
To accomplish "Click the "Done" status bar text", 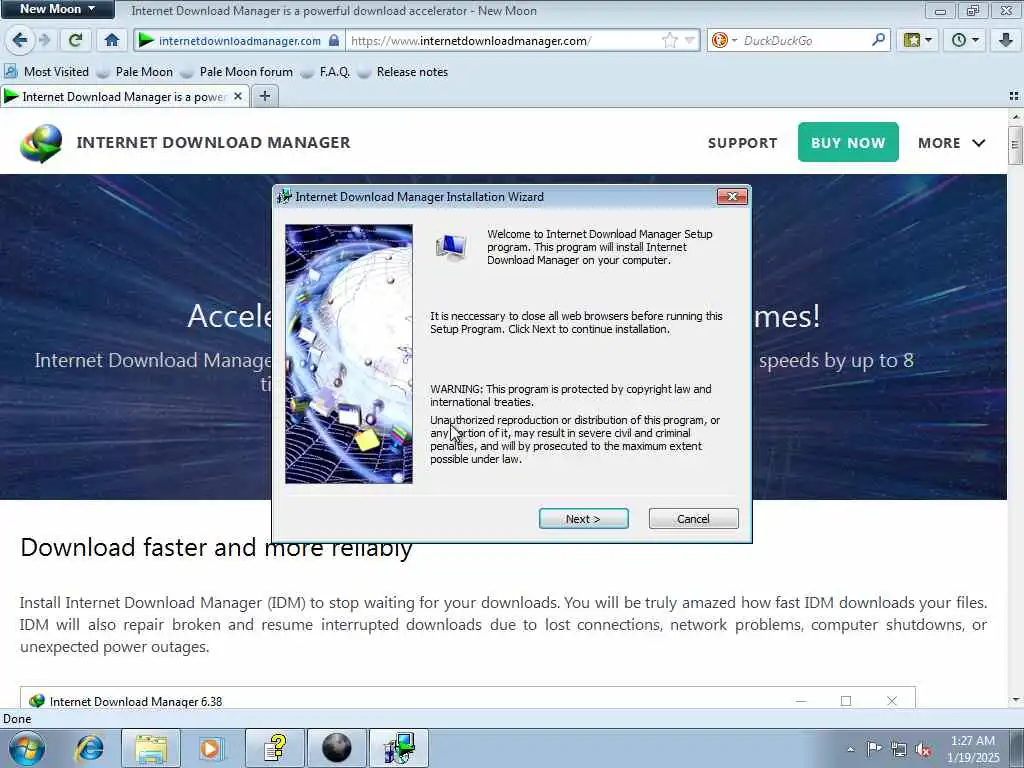I will tap(17, 719).
